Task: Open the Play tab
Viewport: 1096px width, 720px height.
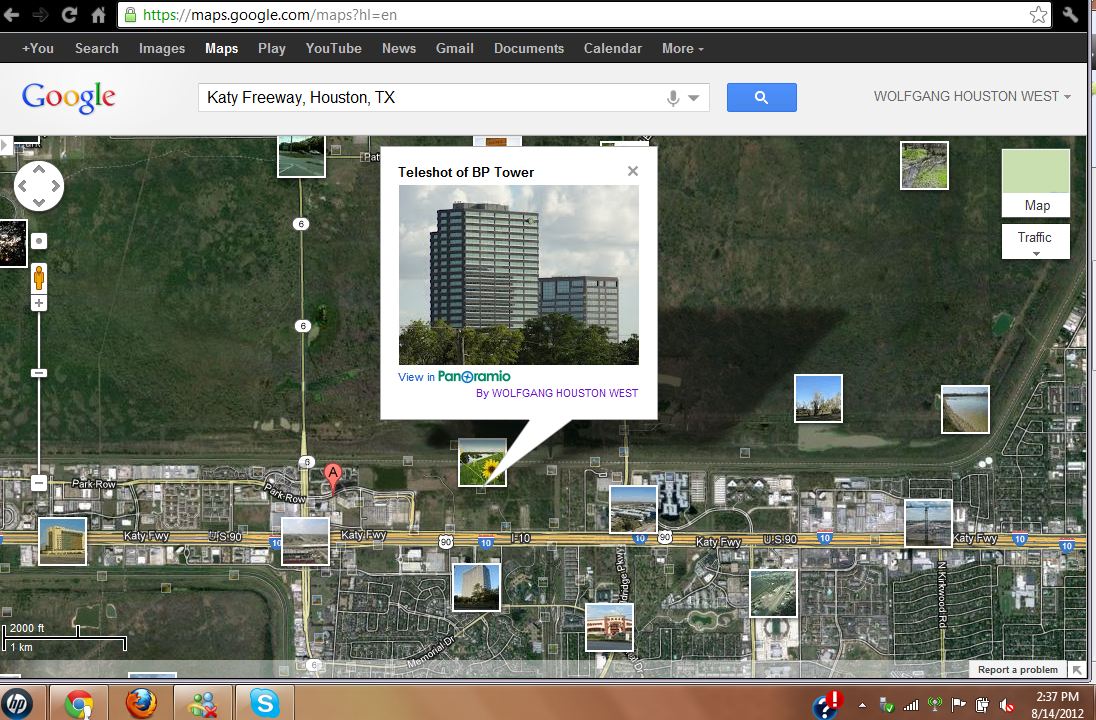Action: coord(271,48)
